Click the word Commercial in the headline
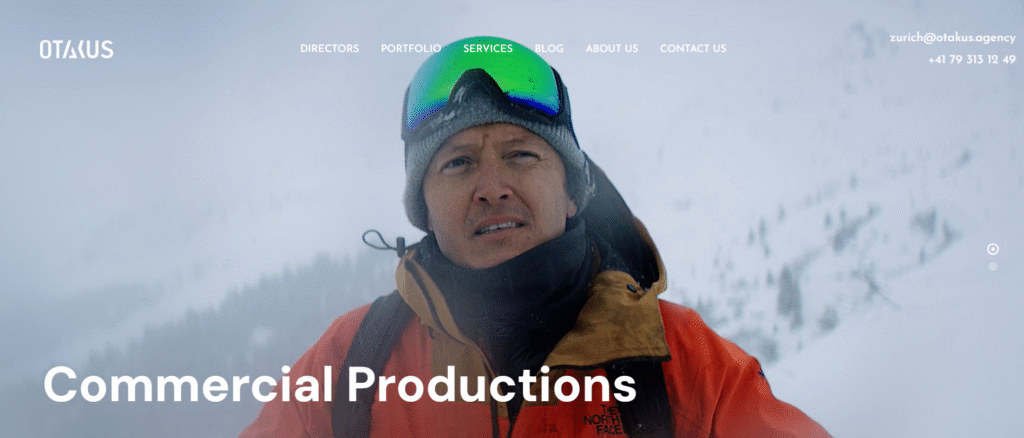 point(189,384)
